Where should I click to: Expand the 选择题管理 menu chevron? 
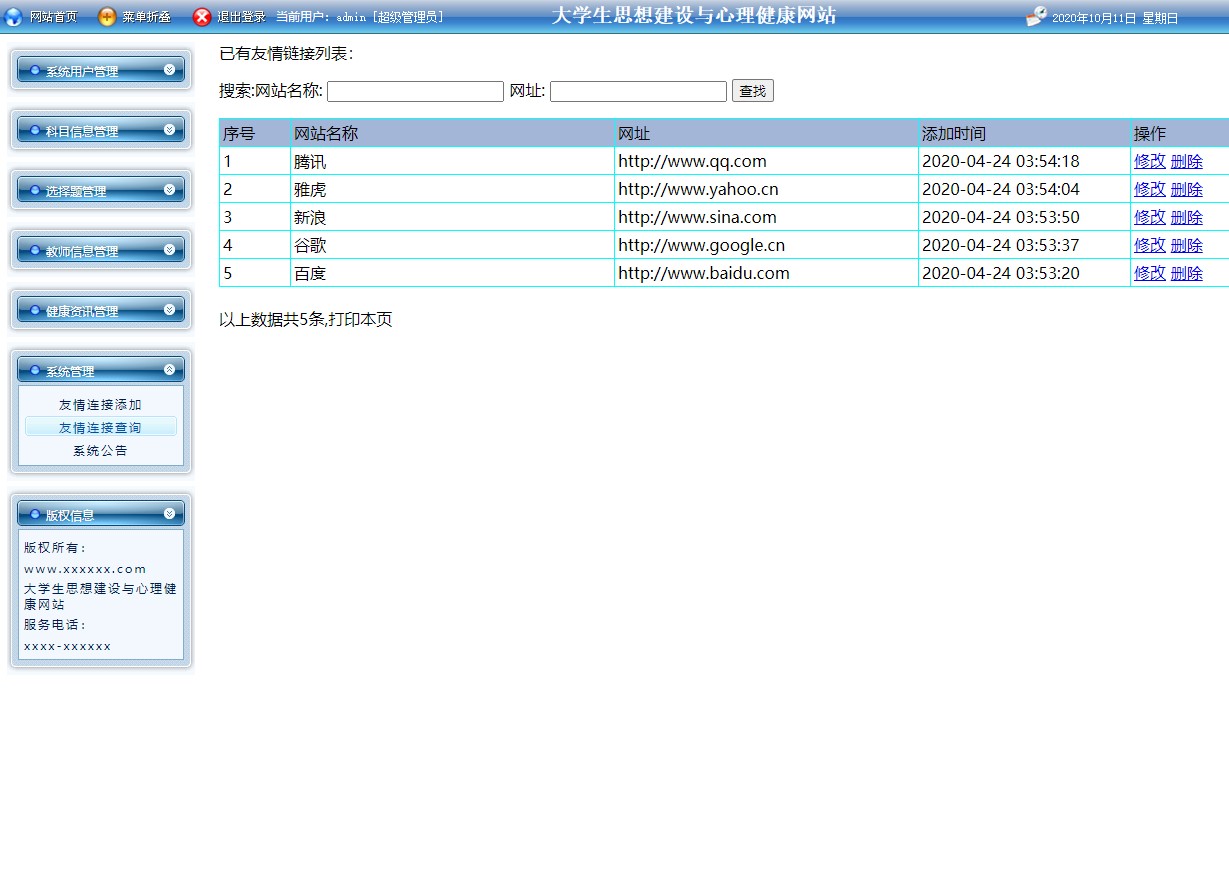click(x=169, y=190)
